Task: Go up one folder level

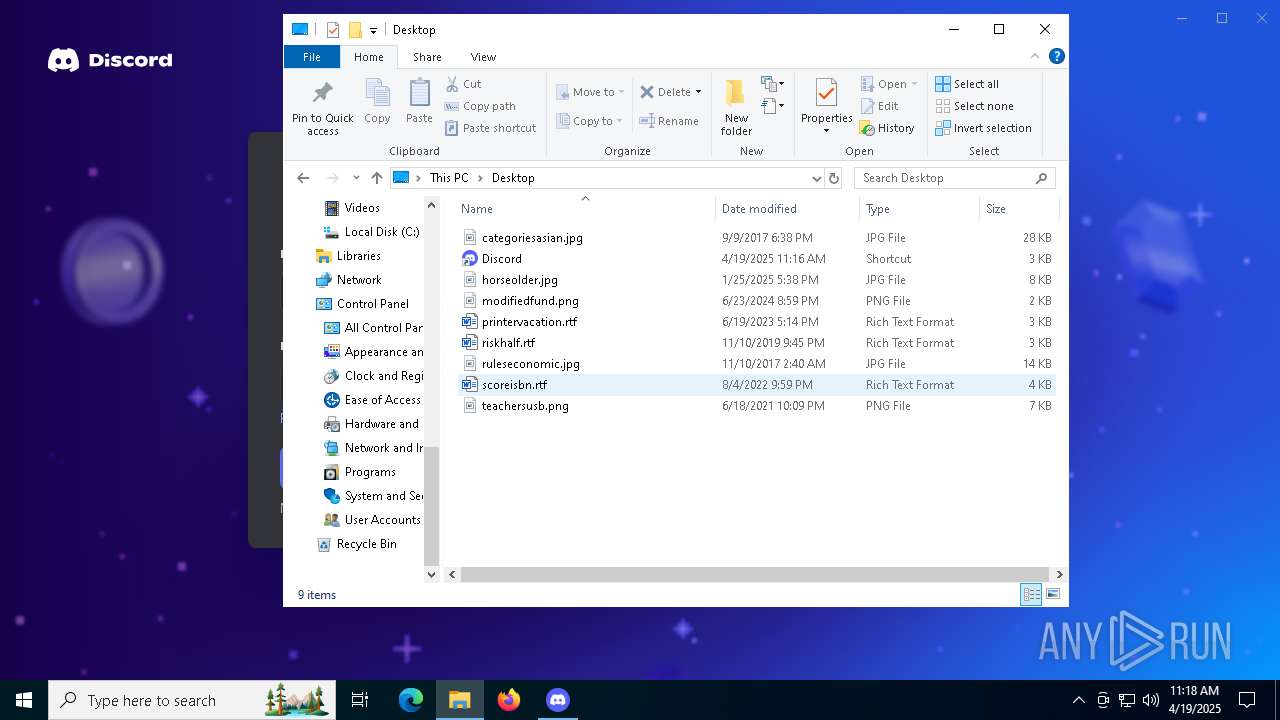Action: [x=376, y=178]
